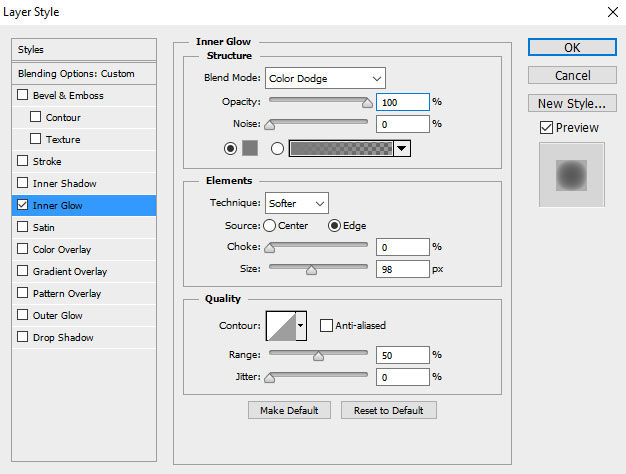
Task: Click the Size slider handle
Action: [311, 270]
